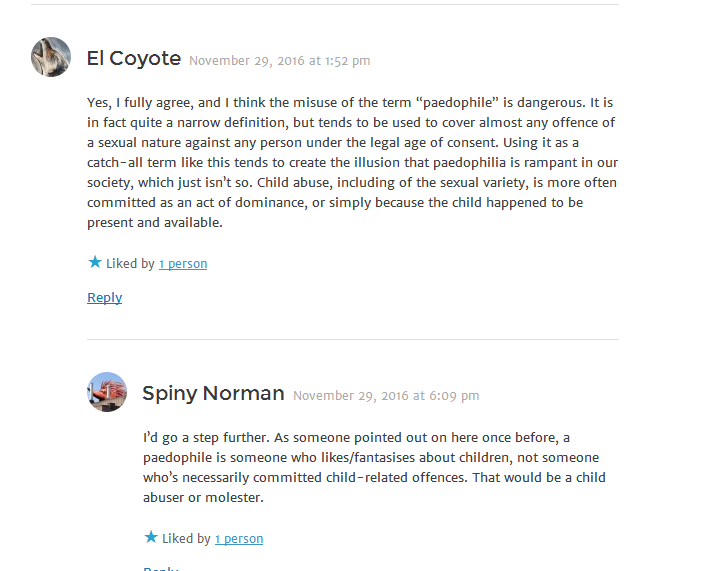Click the like star under El Coyote's comment
709x571 pixels.
click(95, 262)
